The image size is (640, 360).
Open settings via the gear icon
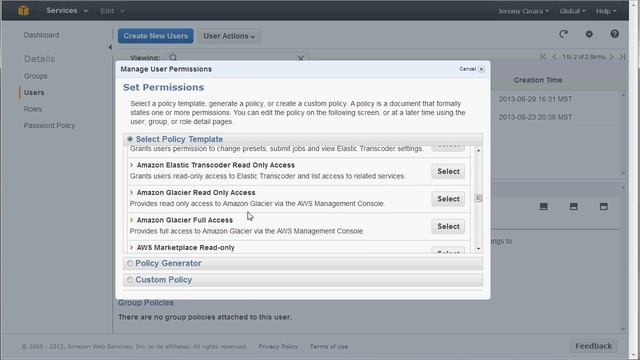pos(589,34)
